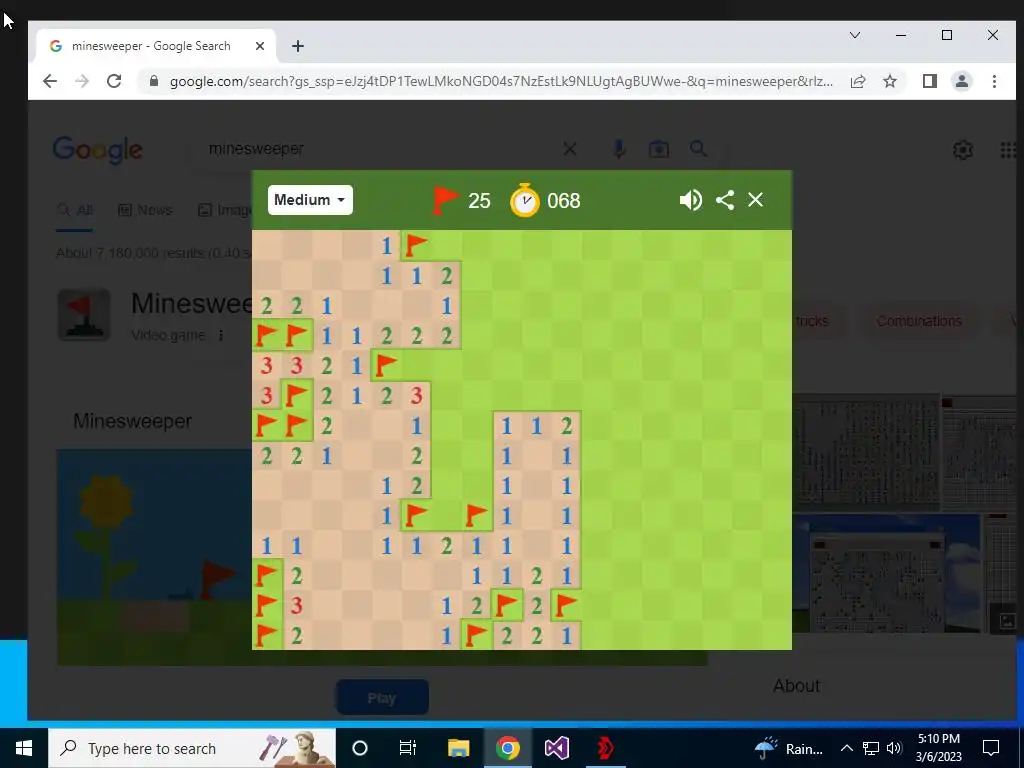Clear the Google search box
The height and width of the screenshot is (768, 1024).
click(569, 150)
